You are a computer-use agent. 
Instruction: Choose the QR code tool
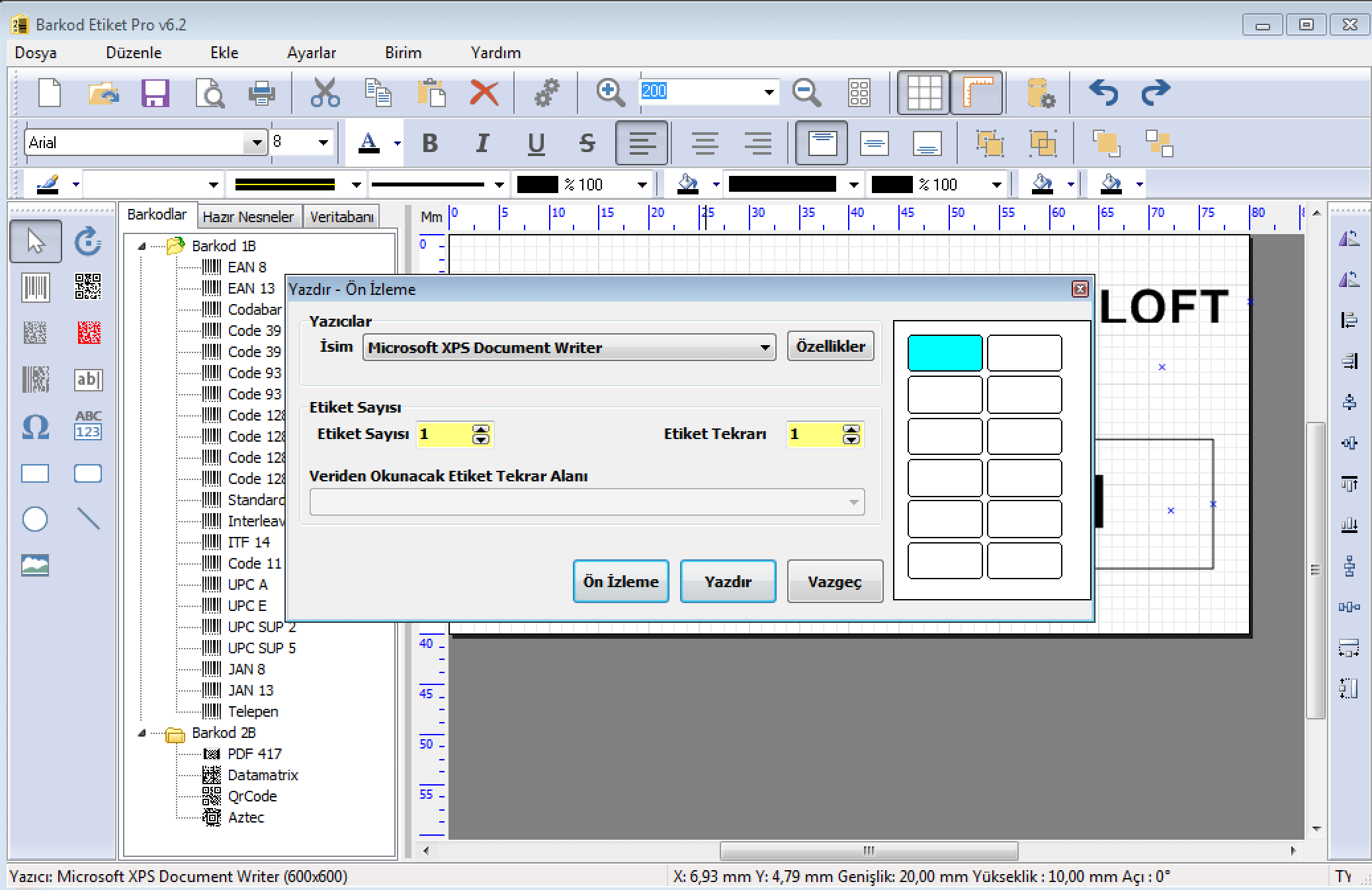point(88,287)
